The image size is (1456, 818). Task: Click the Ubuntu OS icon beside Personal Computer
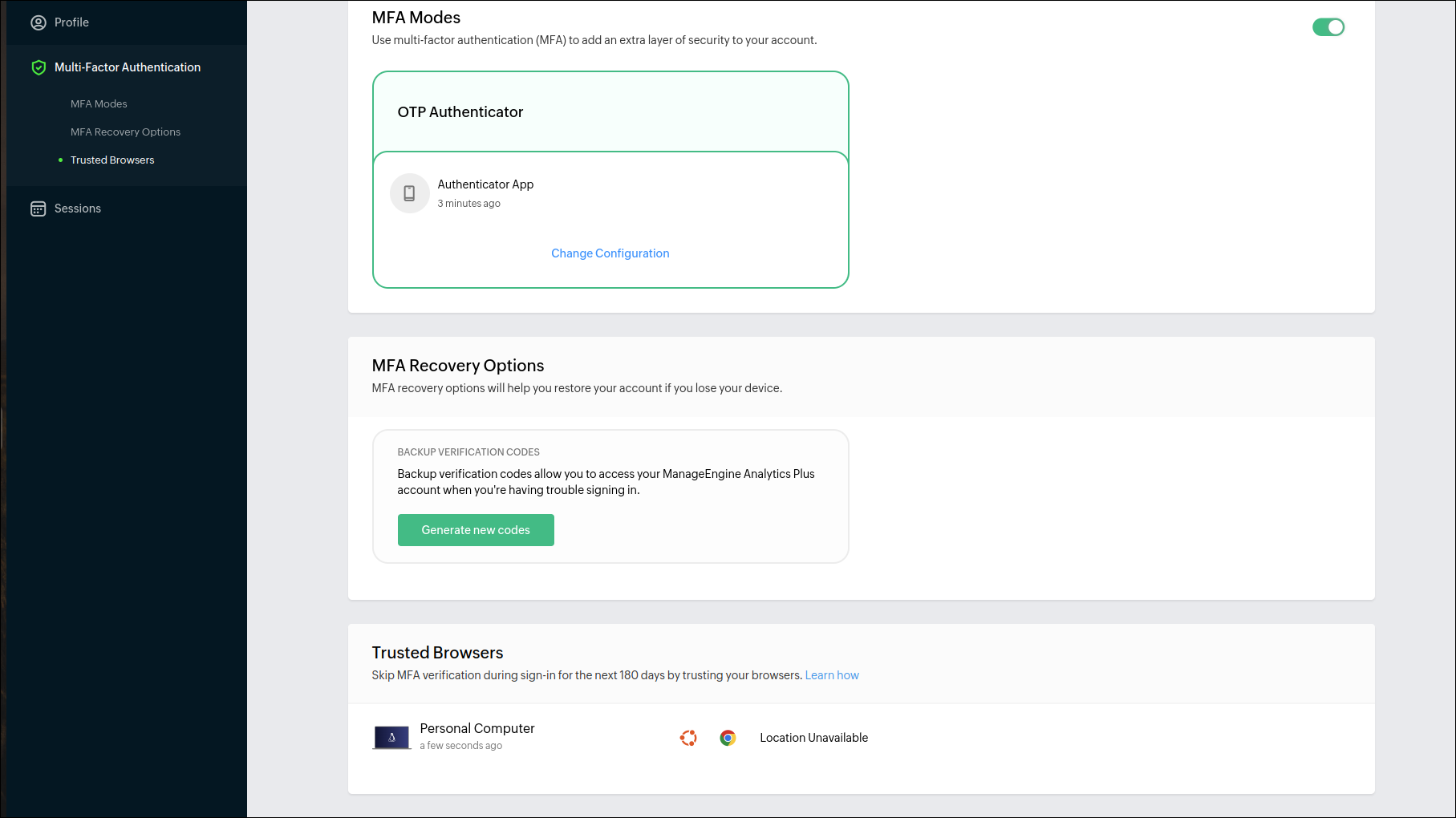coord(688,737)
